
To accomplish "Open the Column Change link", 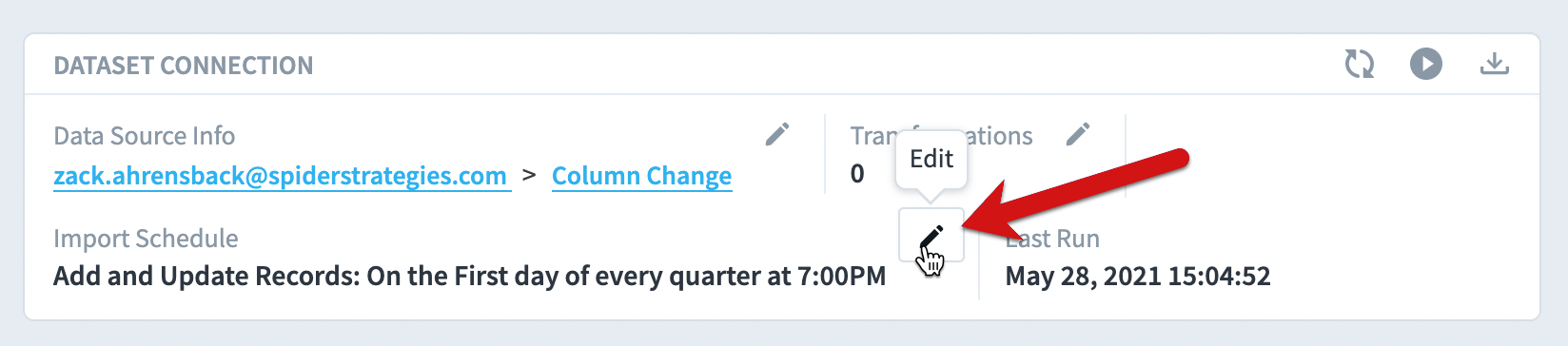I will (641, 176).
